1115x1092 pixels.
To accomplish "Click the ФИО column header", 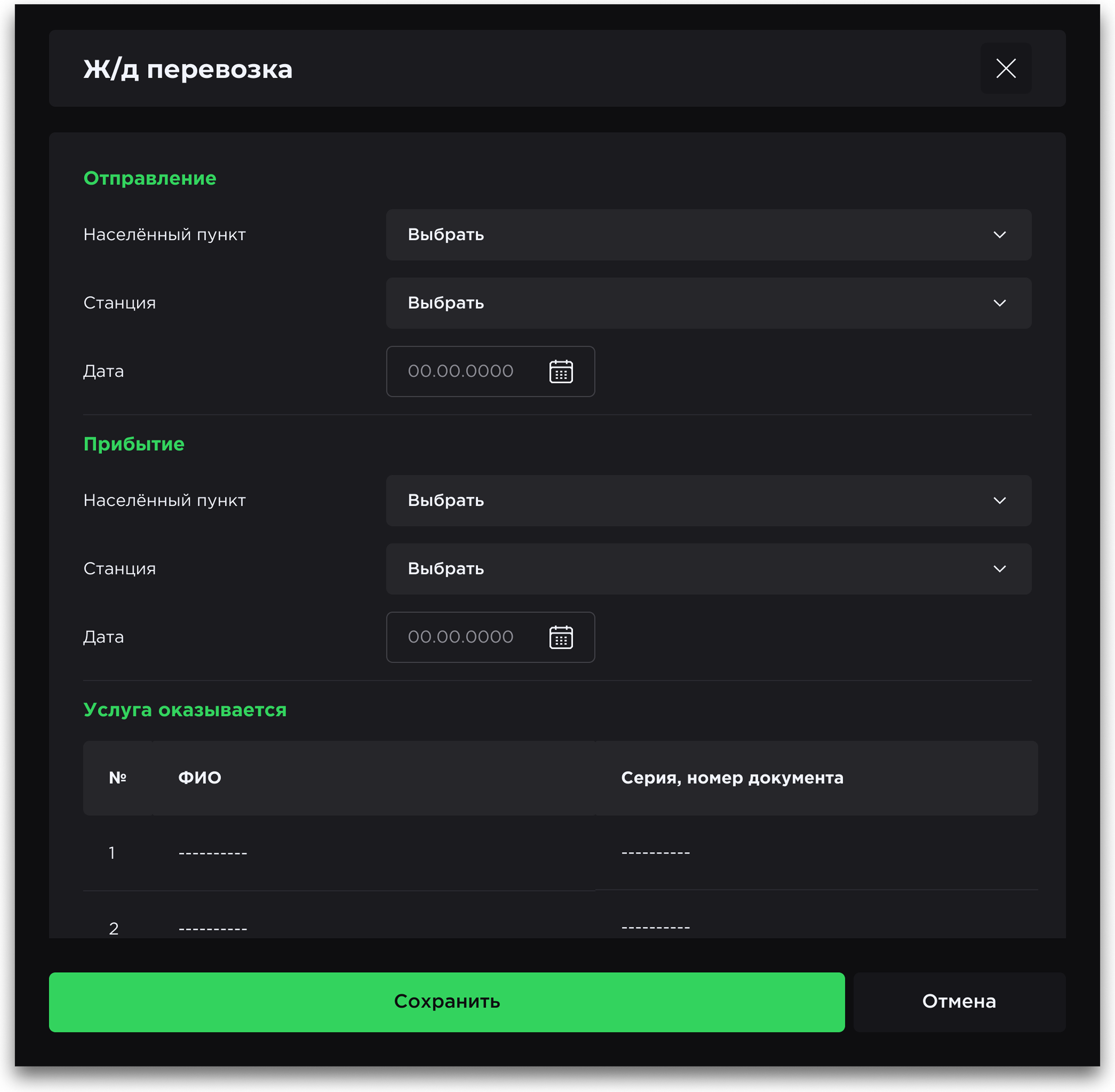I will (x=200, y=778).
